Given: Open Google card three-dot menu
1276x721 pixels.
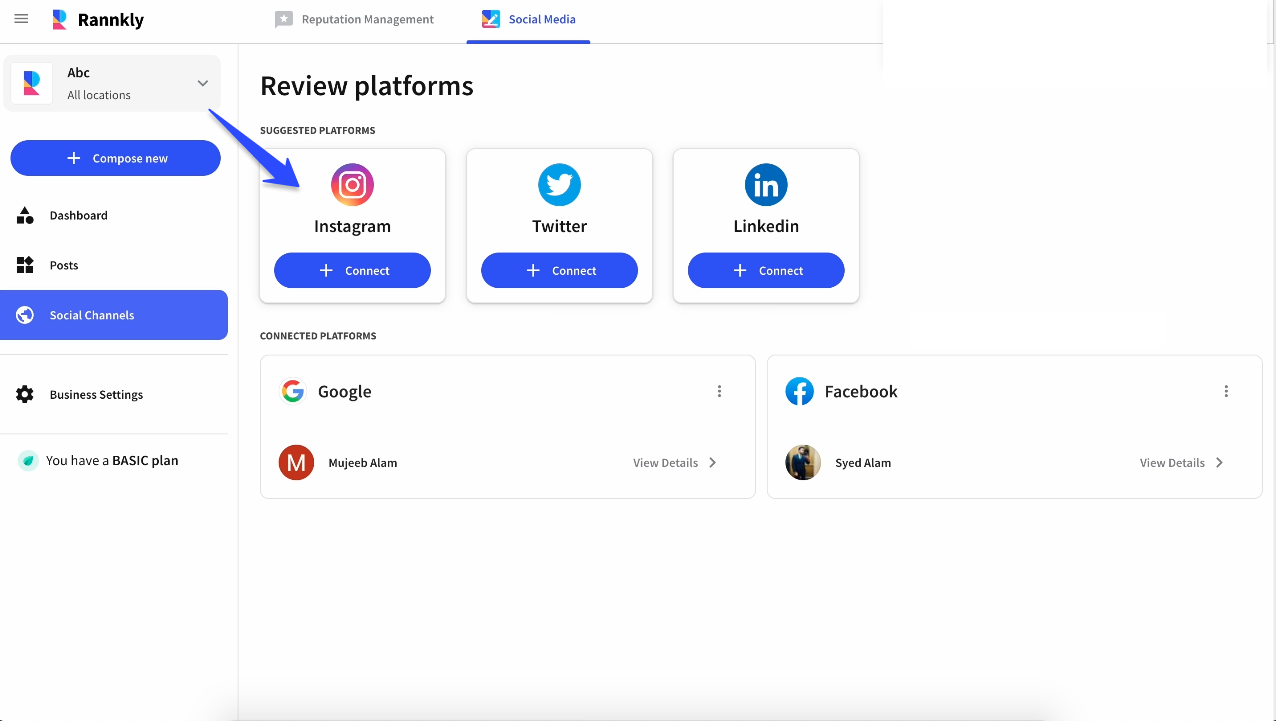Looking at the screenshot, I should tap(719, 391).
